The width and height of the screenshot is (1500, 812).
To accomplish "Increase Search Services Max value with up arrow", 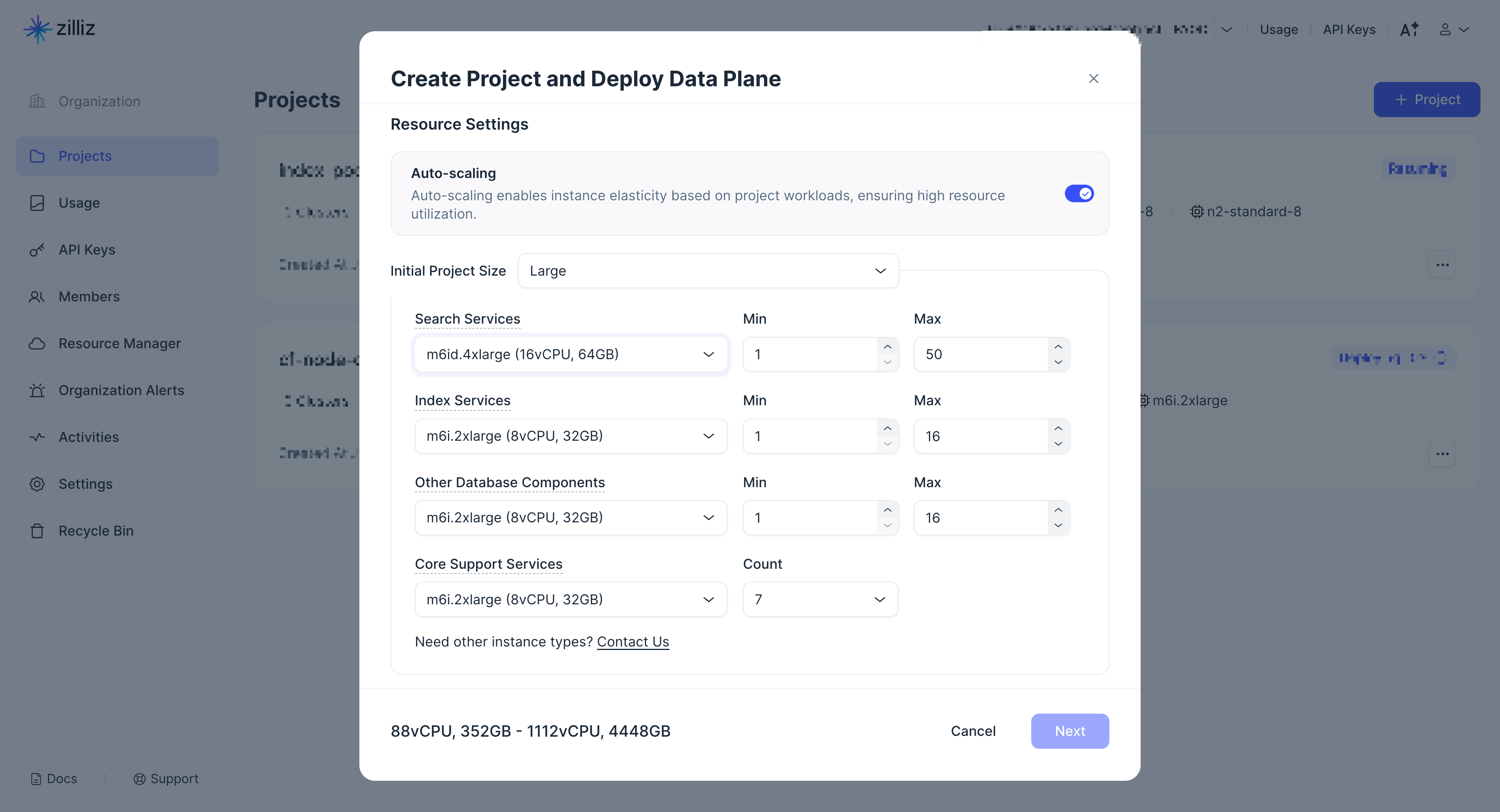I will coord(1058,347).
